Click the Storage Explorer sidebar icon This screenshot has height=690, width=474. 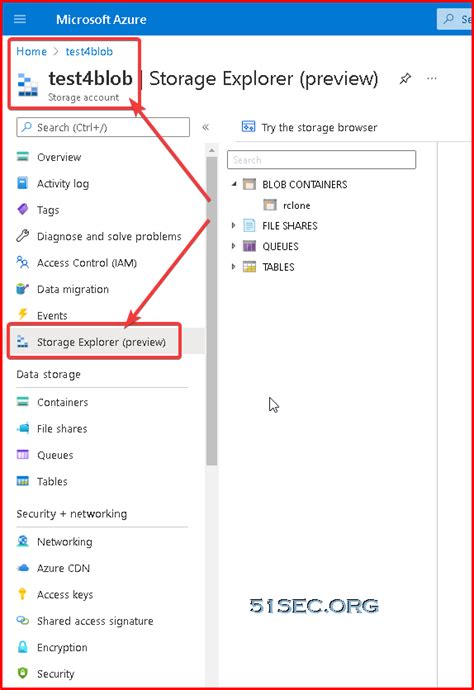click(22, 341)
